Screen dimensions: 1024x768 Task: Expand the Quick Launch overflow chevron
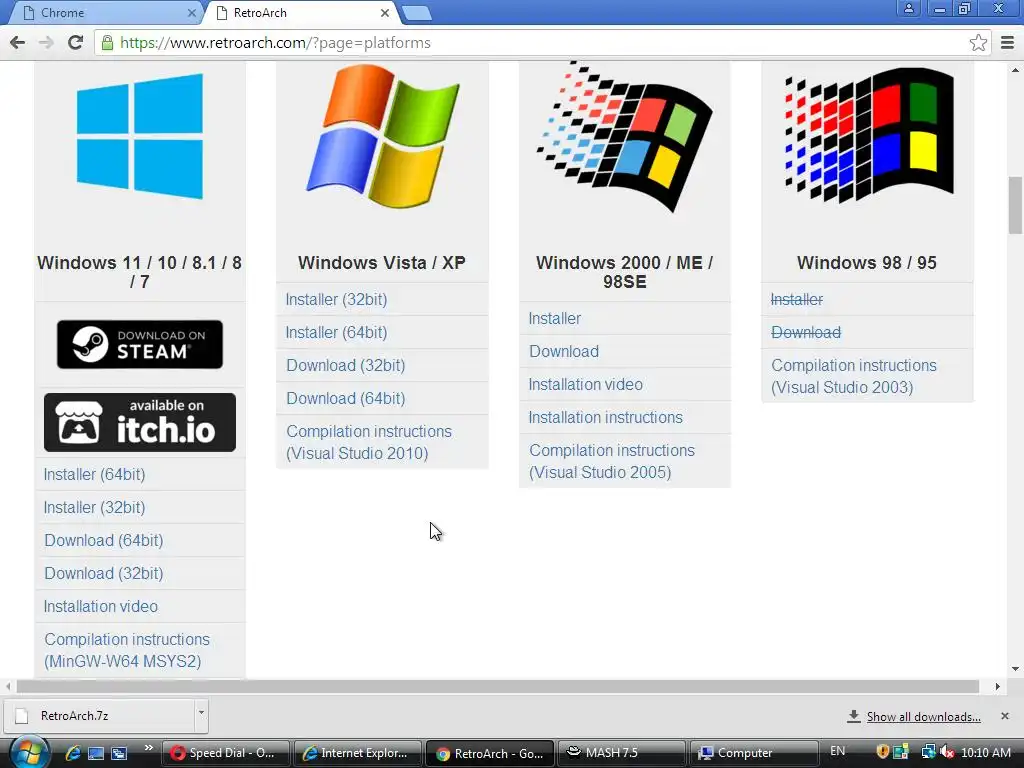(x=148, y=748)
